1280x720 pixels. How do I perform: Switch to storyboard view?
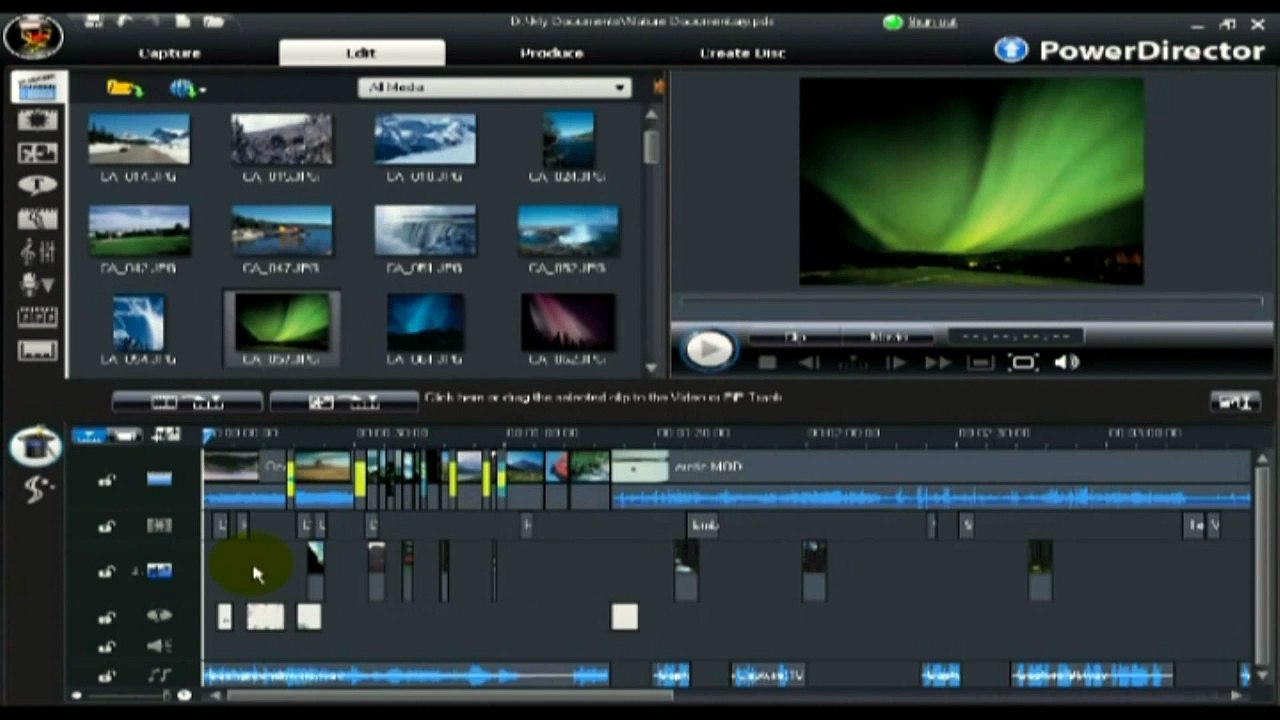point(125,435)
